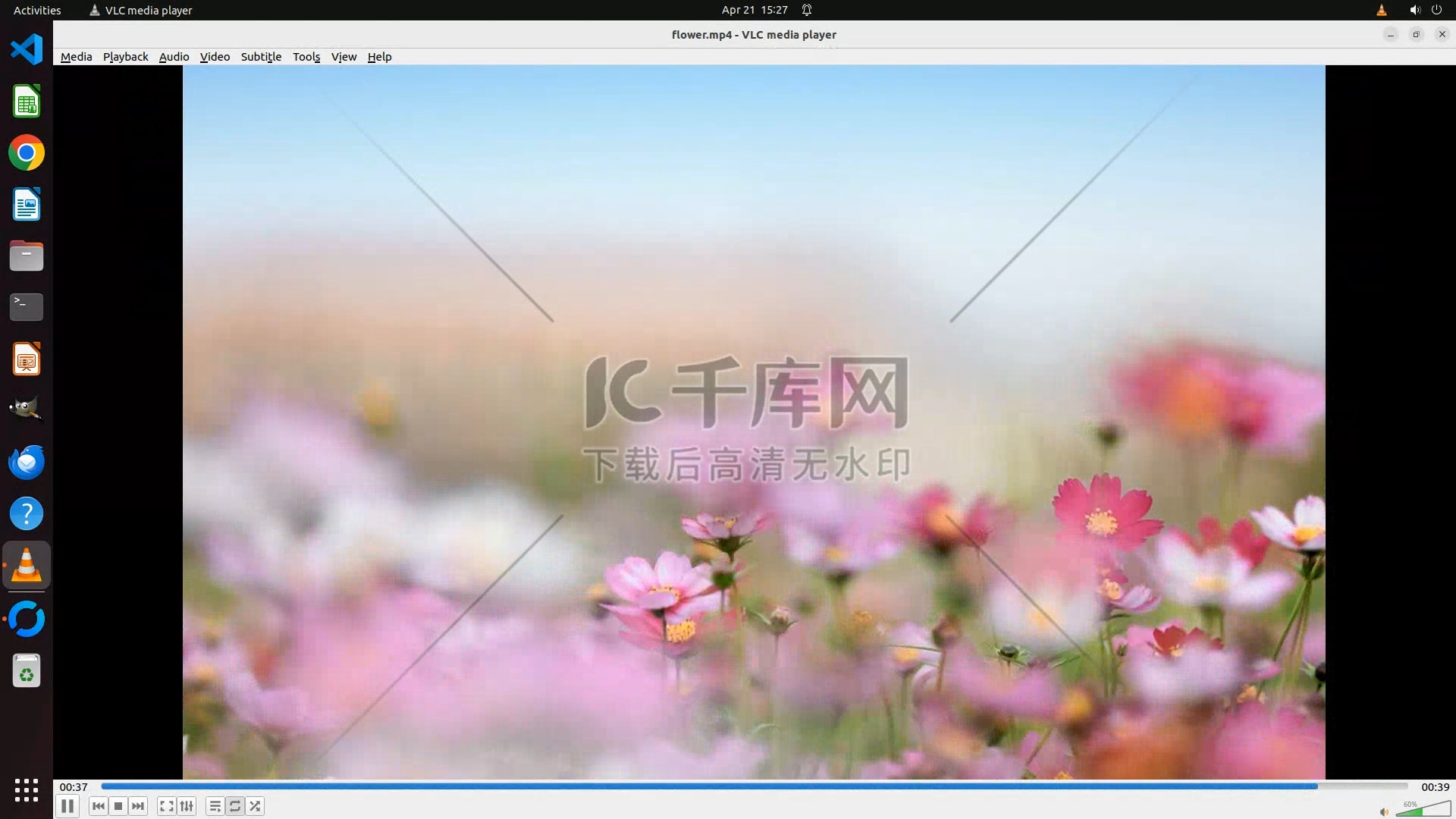
Task: Skip to next media track
Action: (138, 806)
